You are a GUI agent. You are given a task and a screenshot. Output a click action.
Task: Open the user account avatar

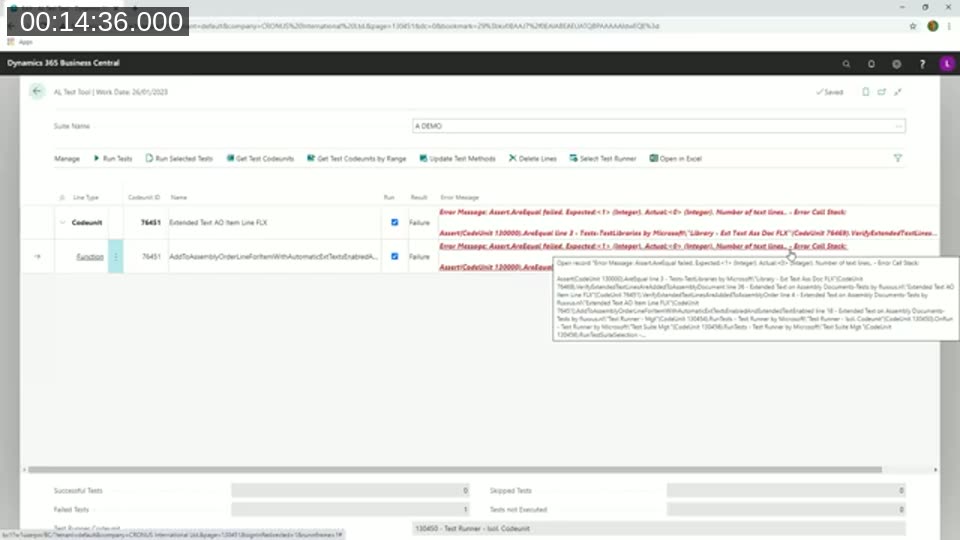pos(947,64)
